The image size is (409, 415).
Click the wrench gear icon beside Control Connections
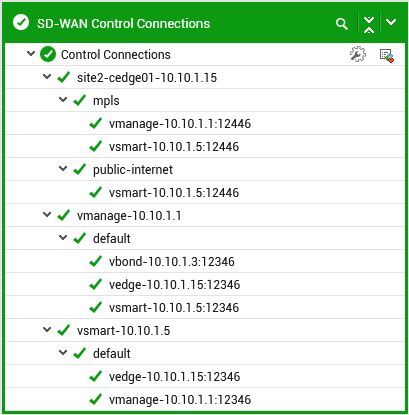358,54
